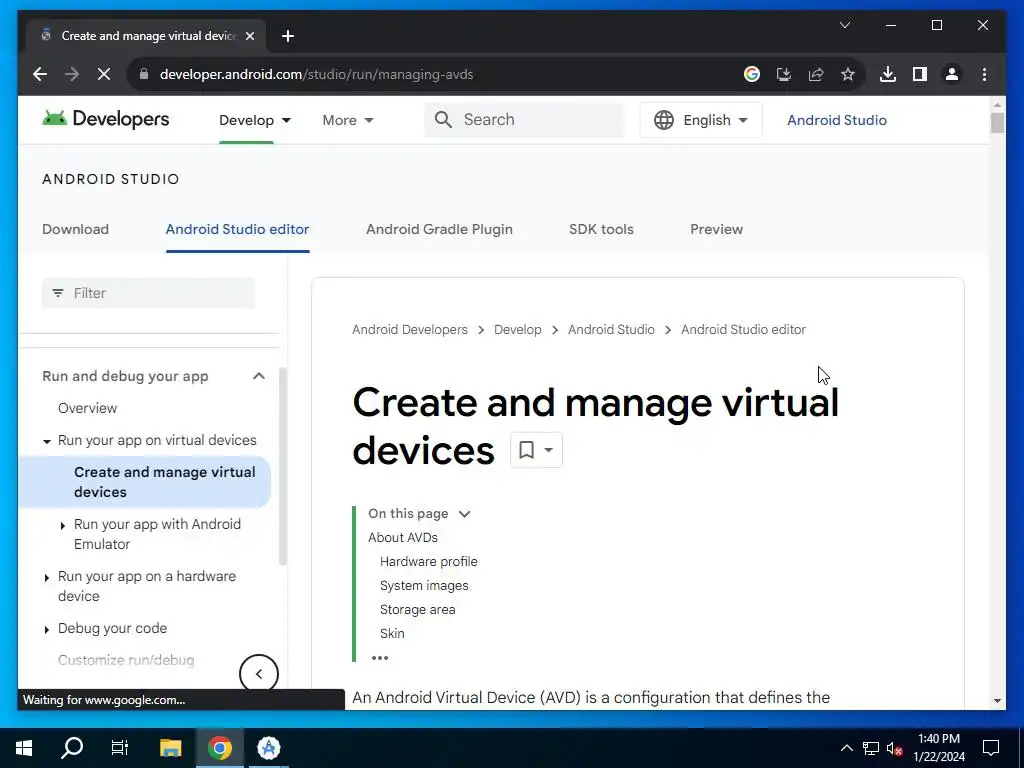1024x768 pixels.
Task: Jump to Hardware profile section
Action: [x=428, y=562]
